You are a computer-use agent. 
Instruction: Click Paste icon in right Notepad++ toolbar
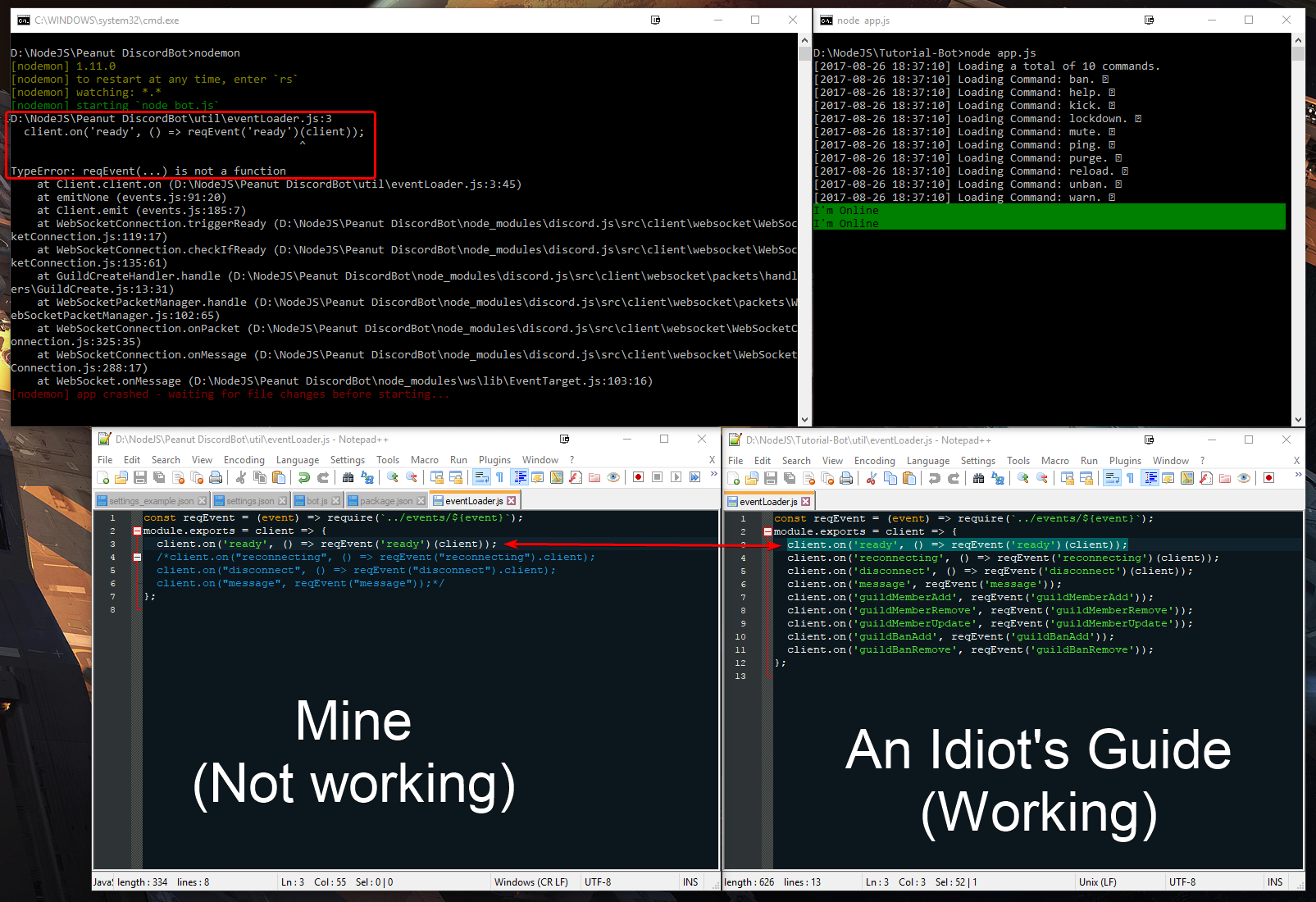(909, 478)
